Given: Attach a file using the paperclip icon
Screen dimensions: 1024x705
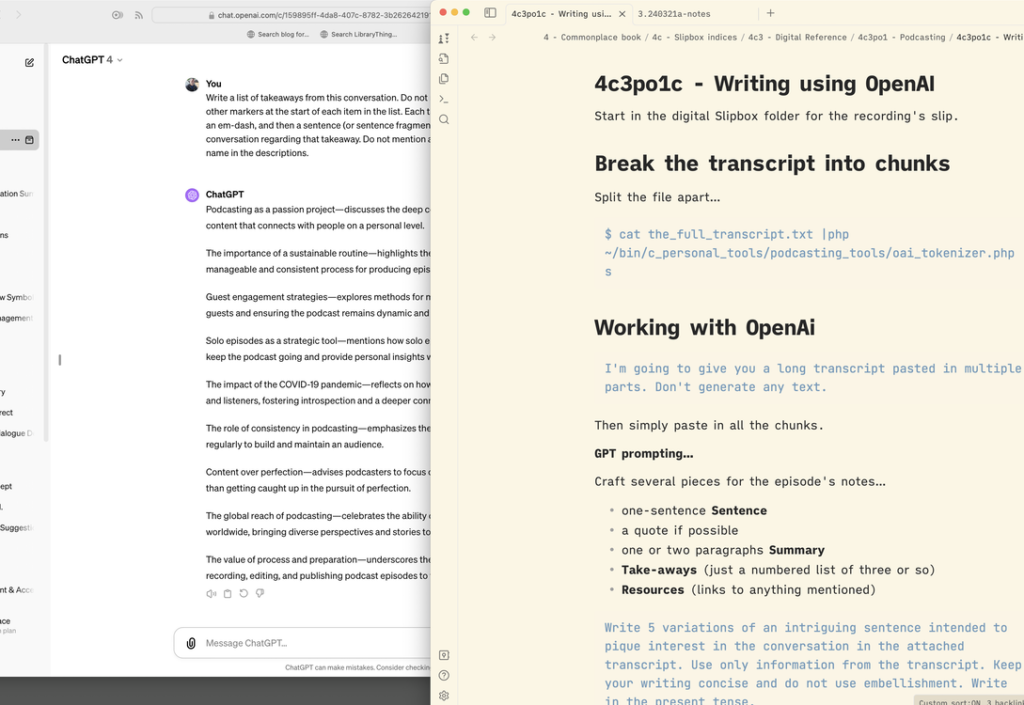Looking at the screenshot, I should (x=191, y=643).
